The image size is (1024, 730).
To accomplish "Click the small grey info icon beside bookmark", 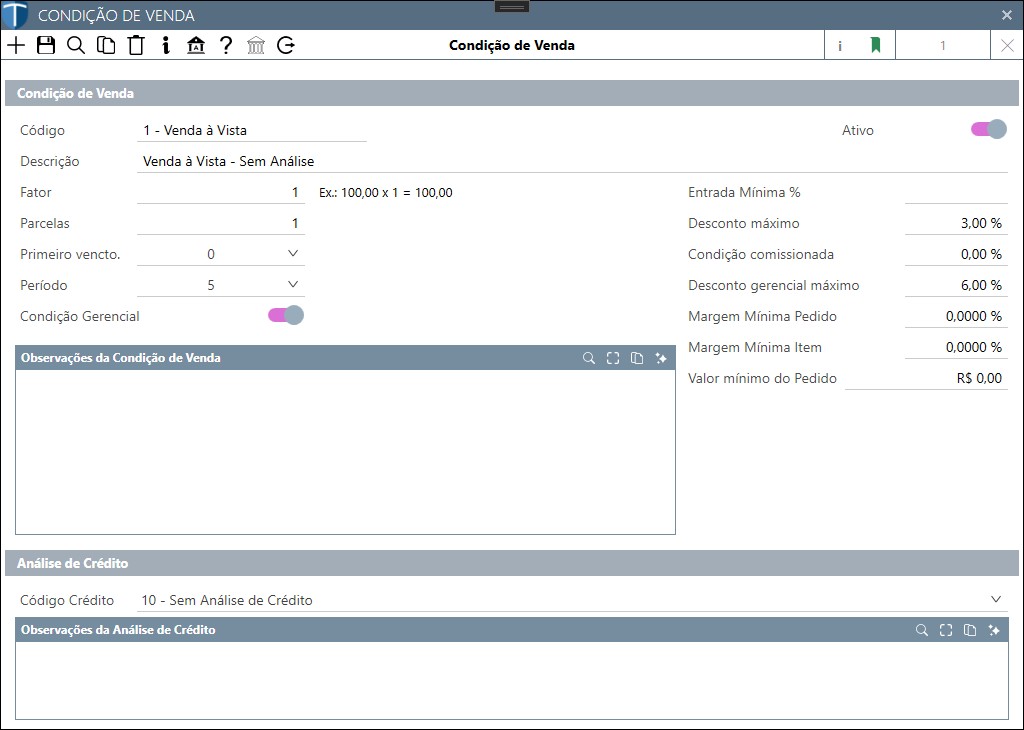I will pos(840,46).
